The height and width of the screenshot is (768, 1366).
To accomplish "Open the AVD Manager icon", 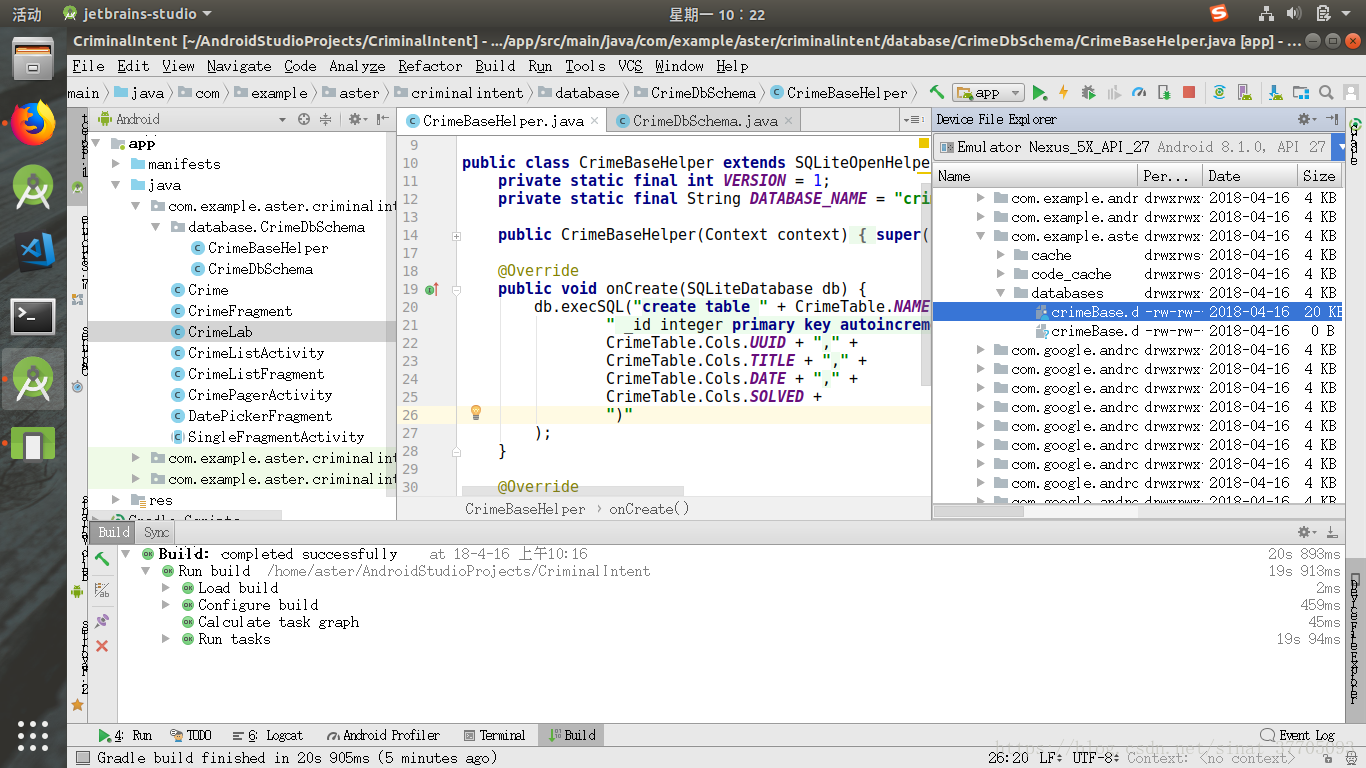I will click(x=1245, y=92).
